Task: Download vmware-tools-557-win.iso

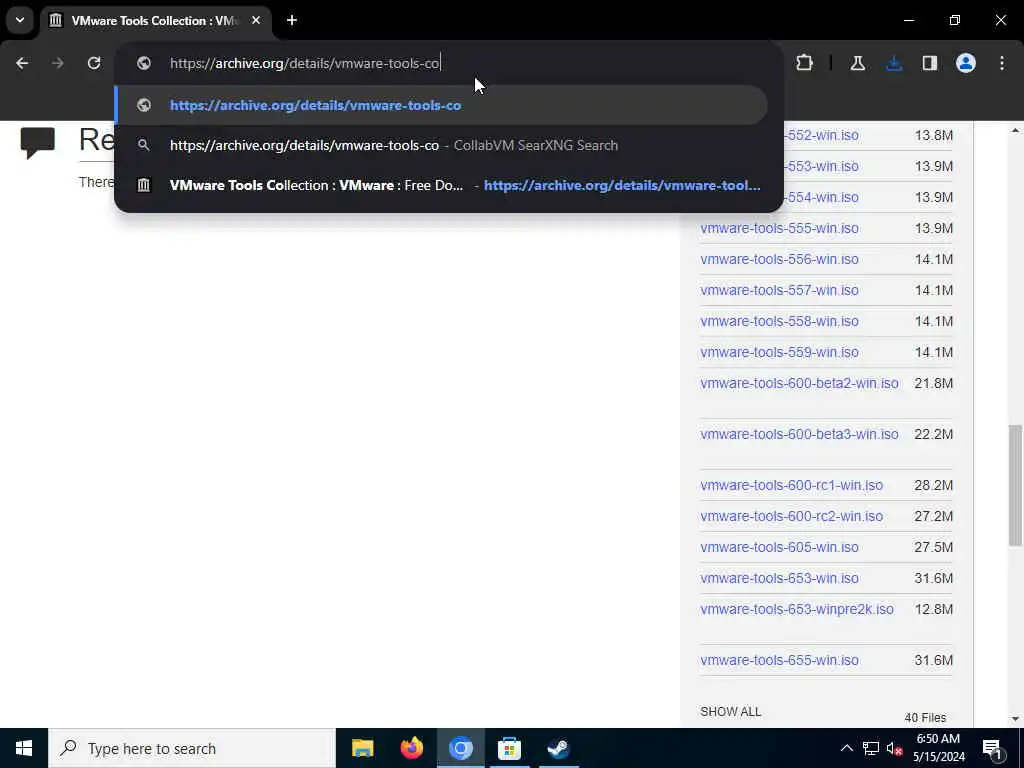Action: pos(779,290)
